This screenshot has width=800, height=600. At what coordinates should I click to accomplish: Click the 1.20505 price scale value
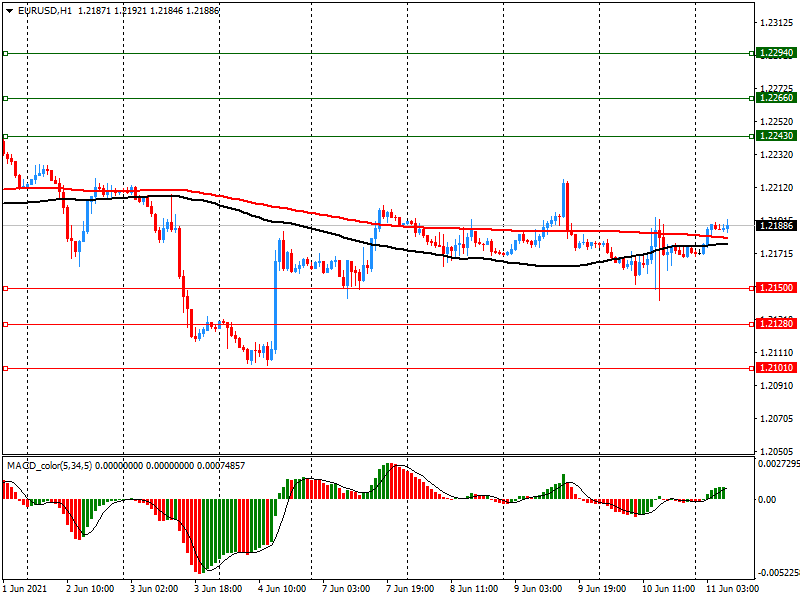pyautogui.click(x=777, y=452)
